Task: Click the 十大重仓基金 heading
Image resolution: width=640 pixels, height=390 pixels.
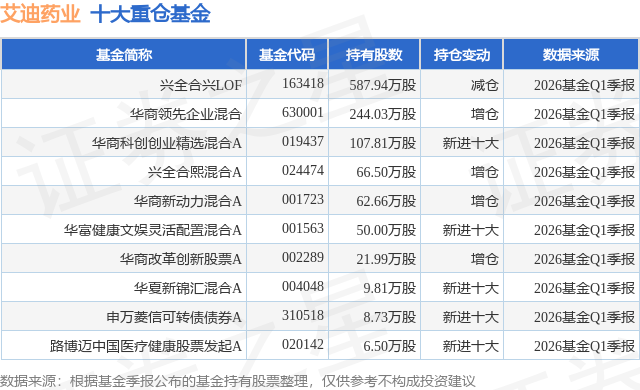Action: tap(150, 13)
